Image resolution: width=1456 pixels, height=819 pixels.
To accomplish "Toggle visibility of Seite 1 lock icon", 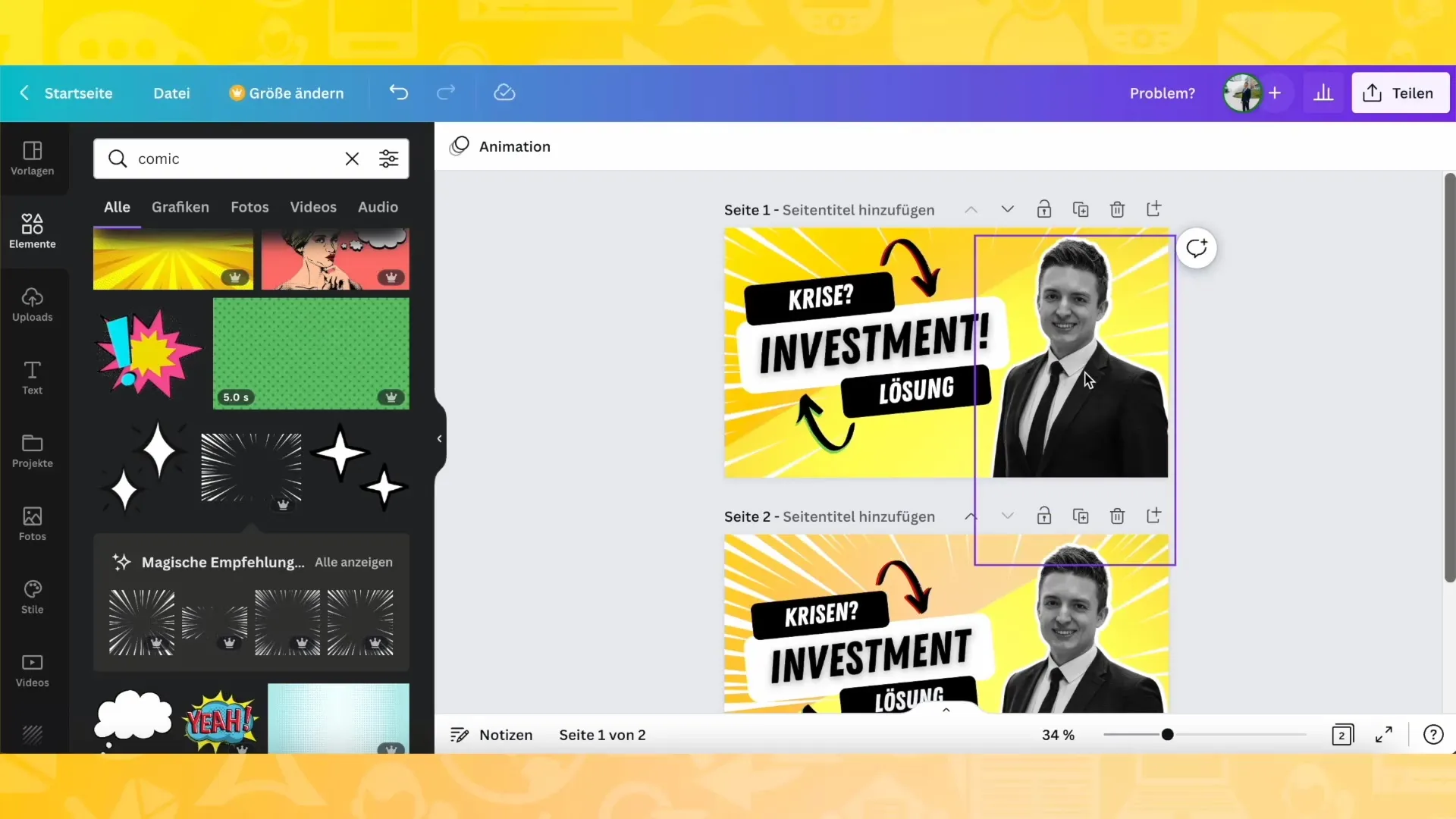I will (x=1044, y=209).
